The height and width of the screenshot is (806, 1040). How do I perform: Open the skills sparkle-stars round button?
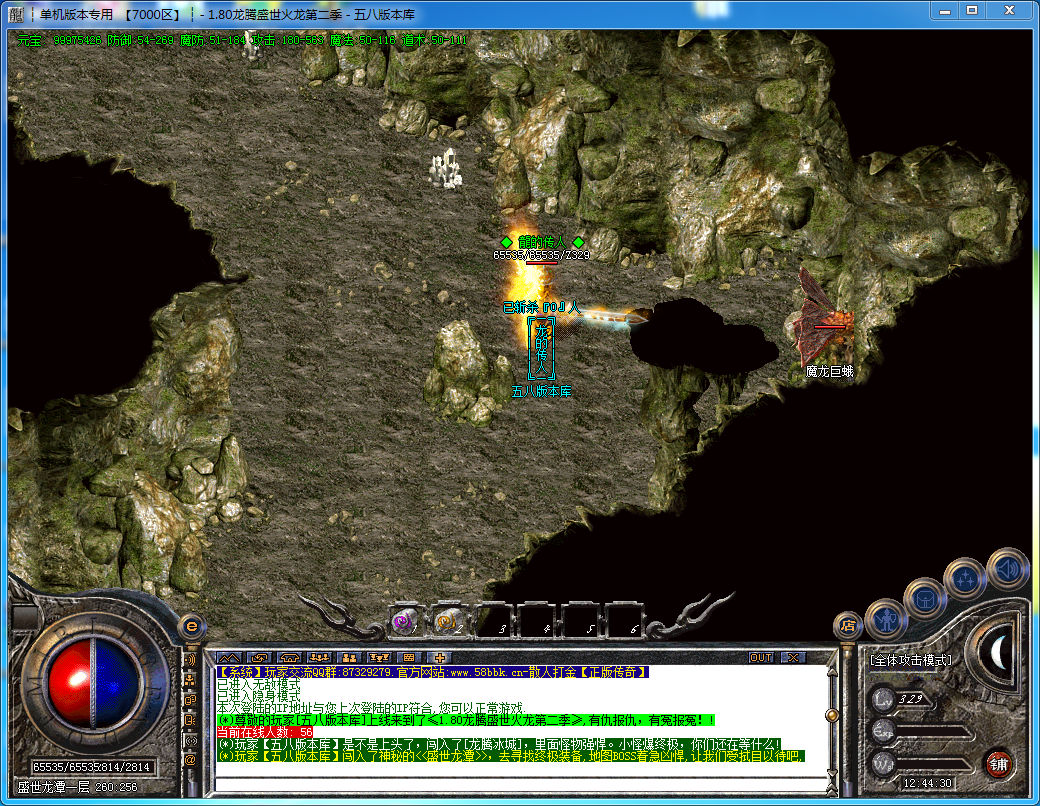coord(965,579)
